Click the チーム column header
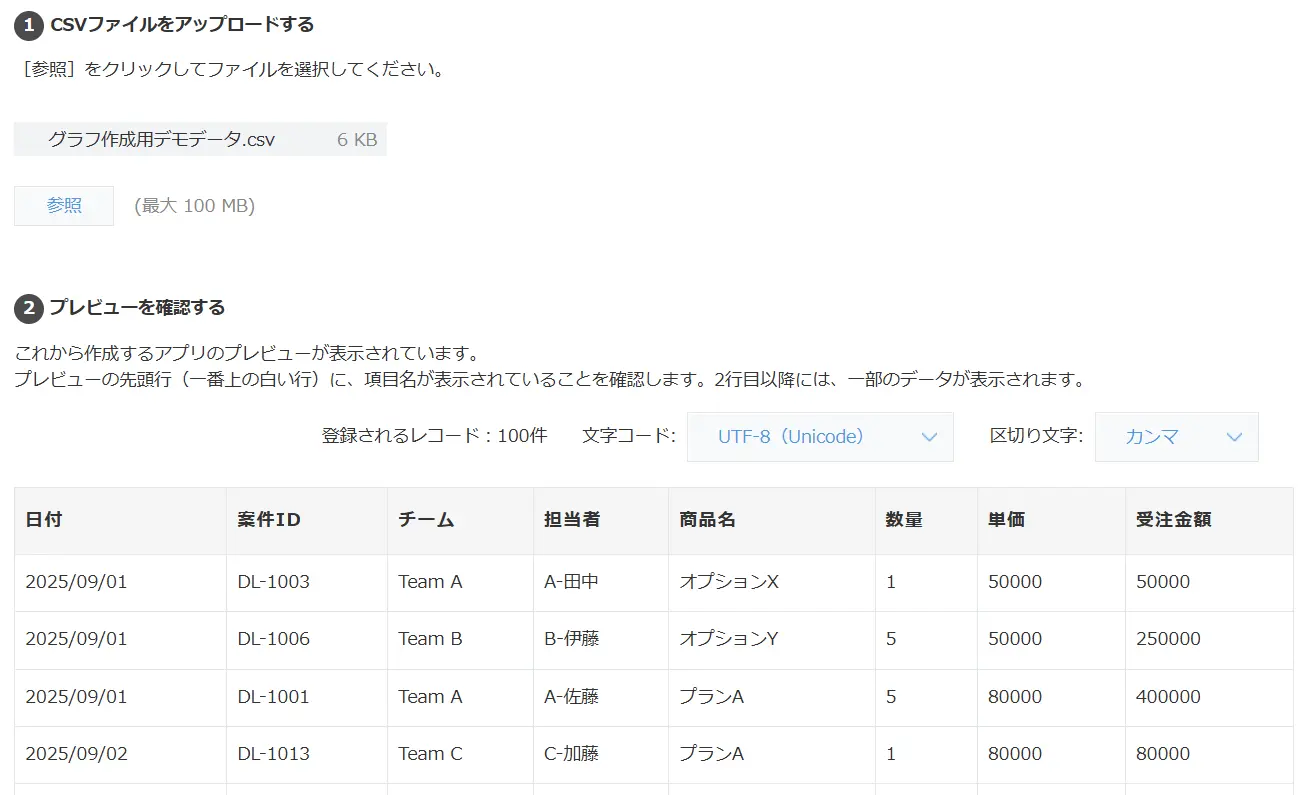Screen dimensions: 1310x795 point(426,520)
